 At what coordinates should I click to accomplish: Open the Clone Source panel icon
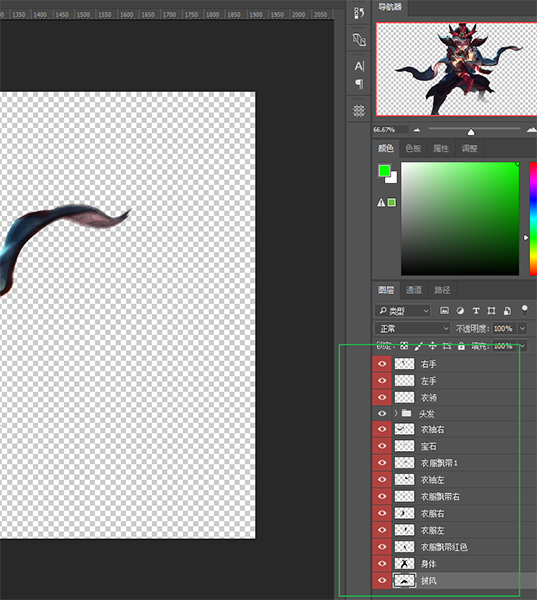click(359, 39)
